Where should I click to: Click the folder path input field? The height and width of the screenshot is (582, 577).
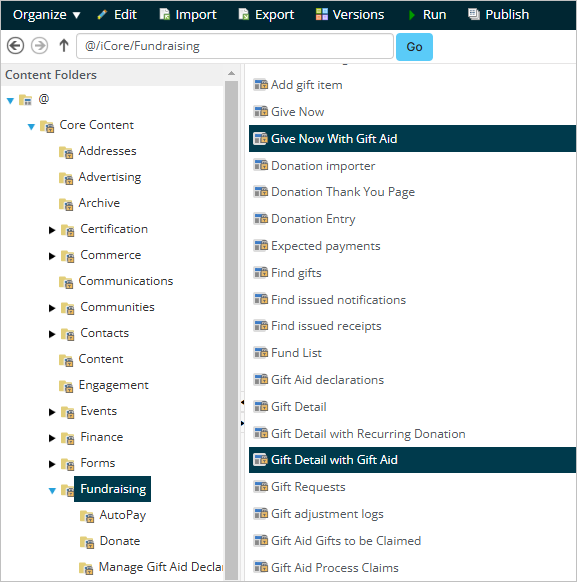[x=235, y=46]
